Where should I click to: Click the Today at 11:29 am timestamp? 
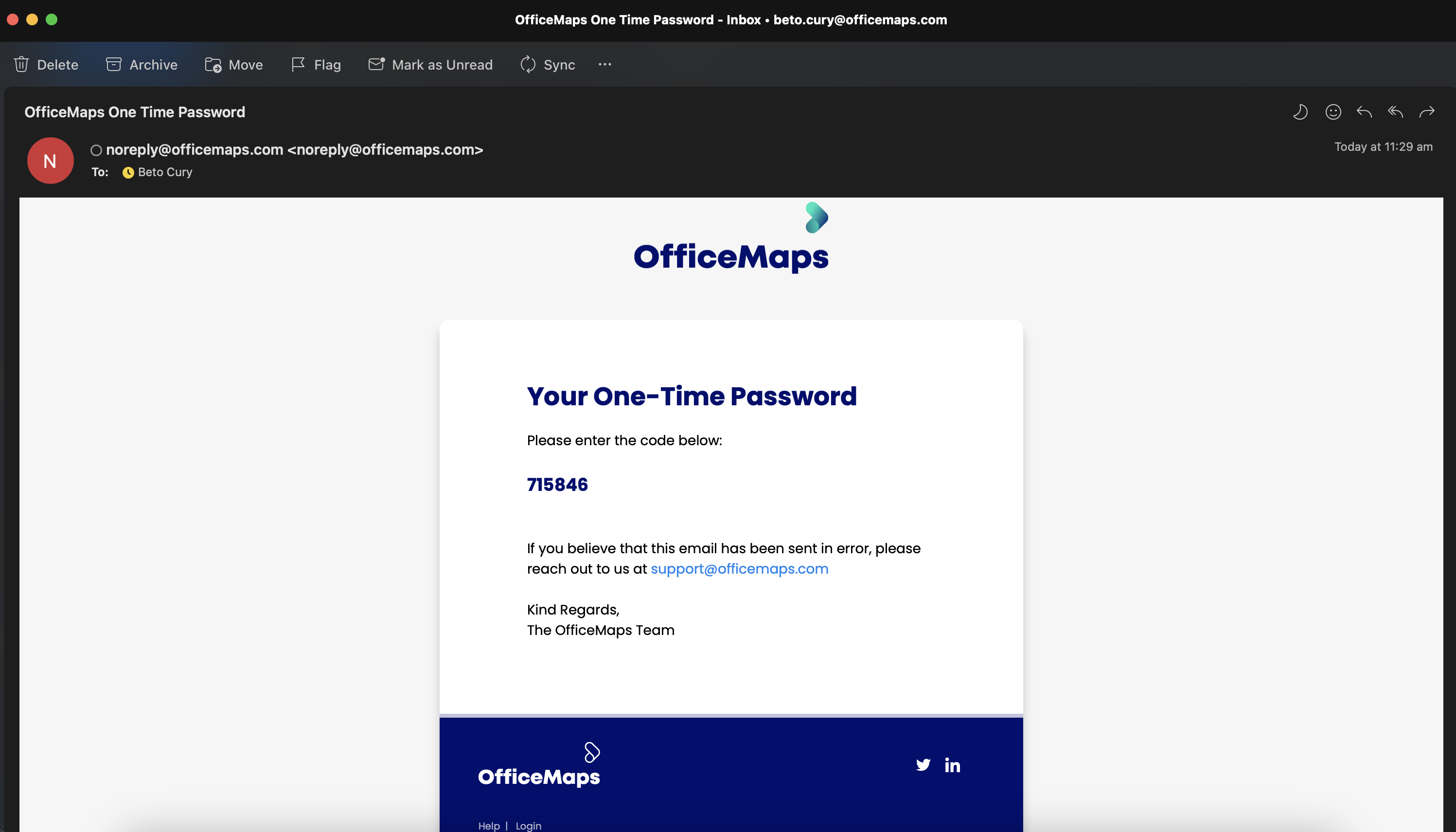[1384, 147]
